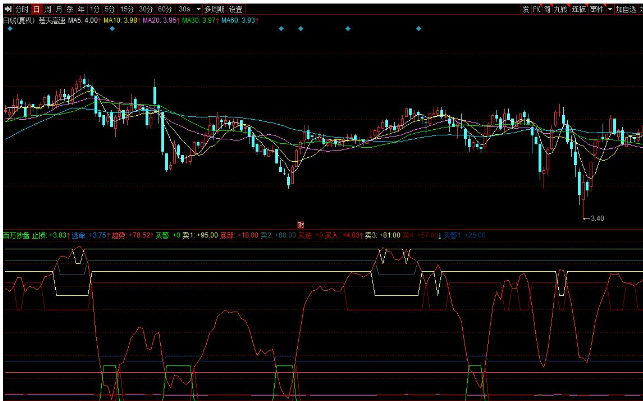Image resolution: width=643 pixels, height=401 pixels.
Task: Open the 设置 settings button
Action: (x=235, y=9)
